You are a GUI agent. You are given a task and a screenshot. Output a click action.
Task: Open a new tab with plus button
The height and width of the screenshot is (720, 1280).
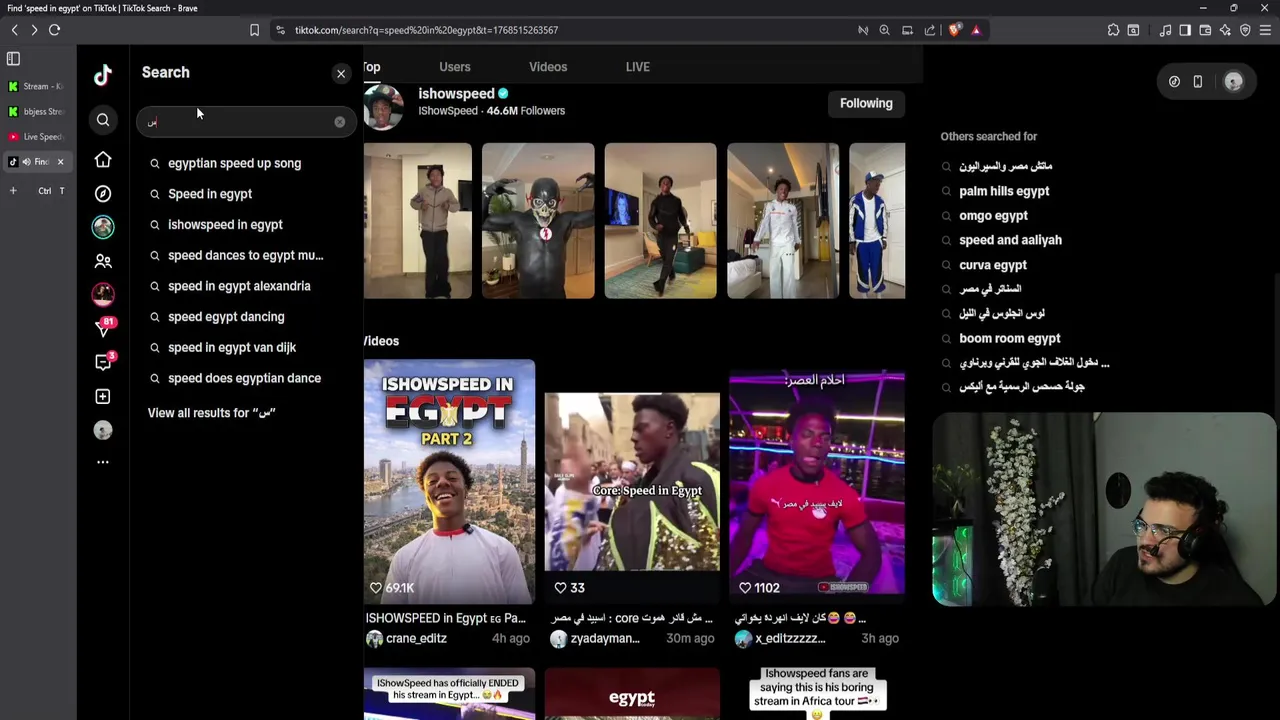click(13, 190)
